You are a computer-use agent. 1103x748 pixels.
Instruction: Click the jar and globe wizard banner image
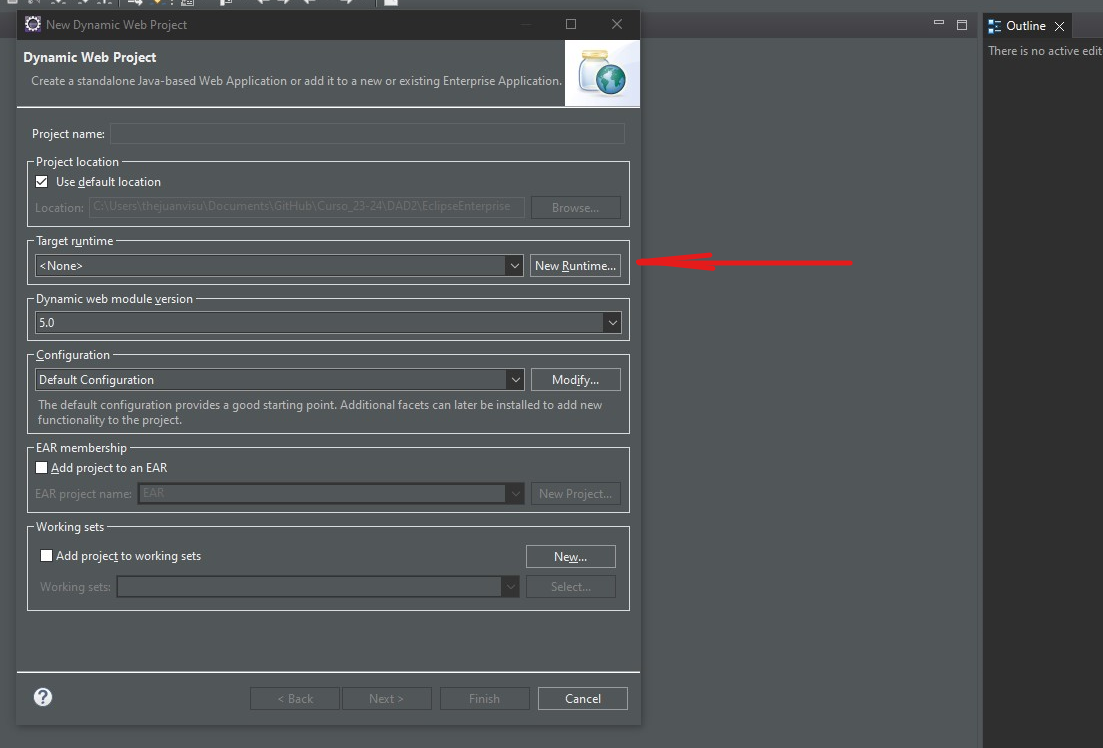602,73
